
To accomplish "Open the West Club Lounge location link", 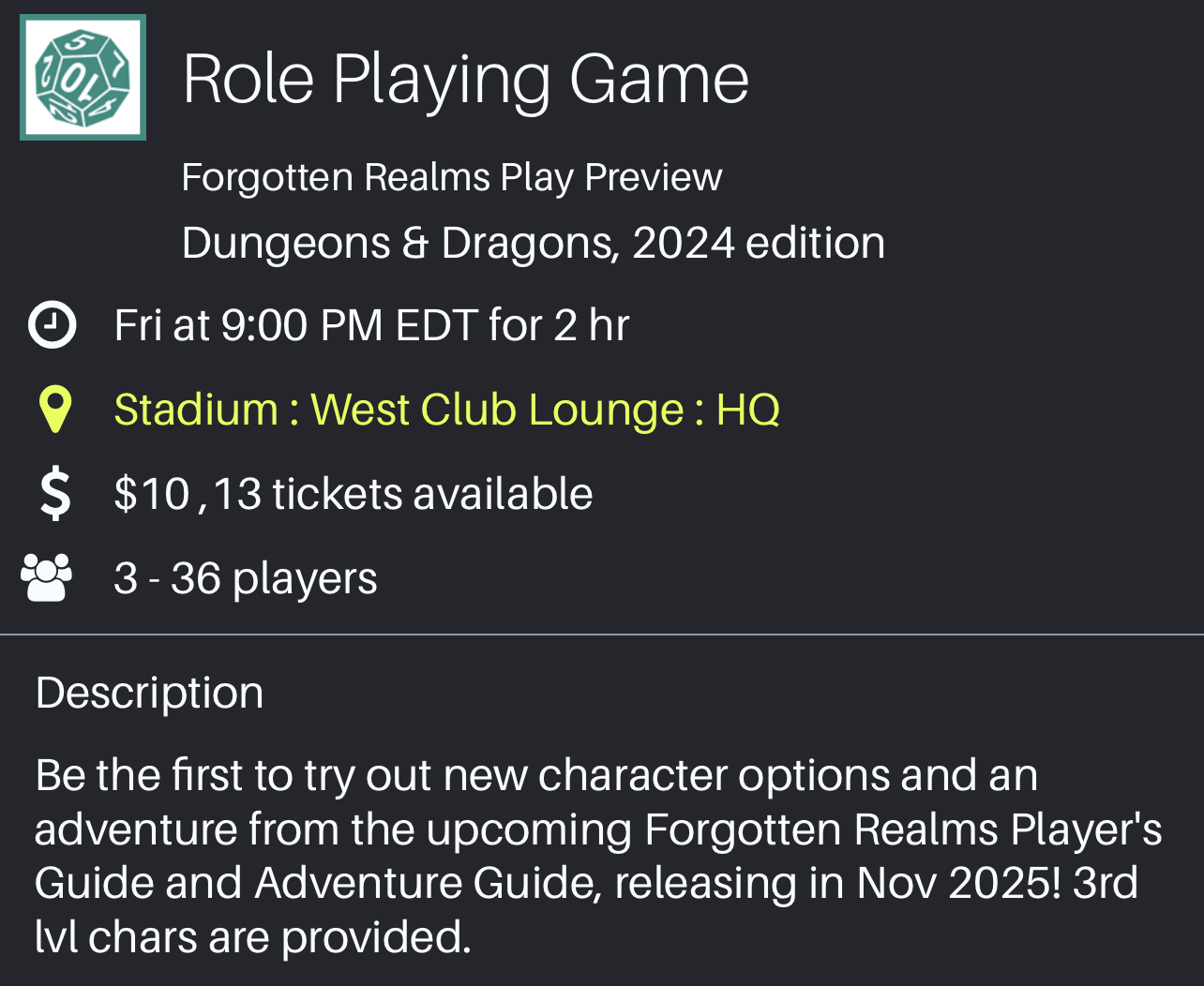I will [x=497, y=410].
